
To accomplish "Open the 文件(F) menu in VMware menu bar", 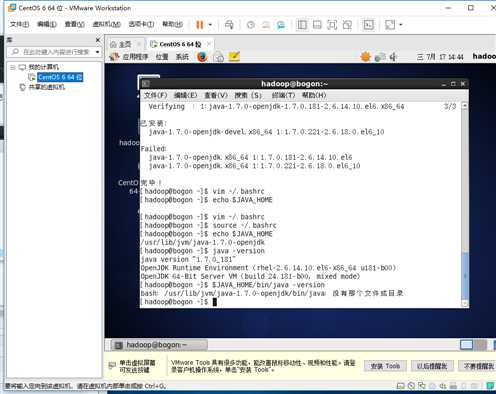I will coord(19,24).
